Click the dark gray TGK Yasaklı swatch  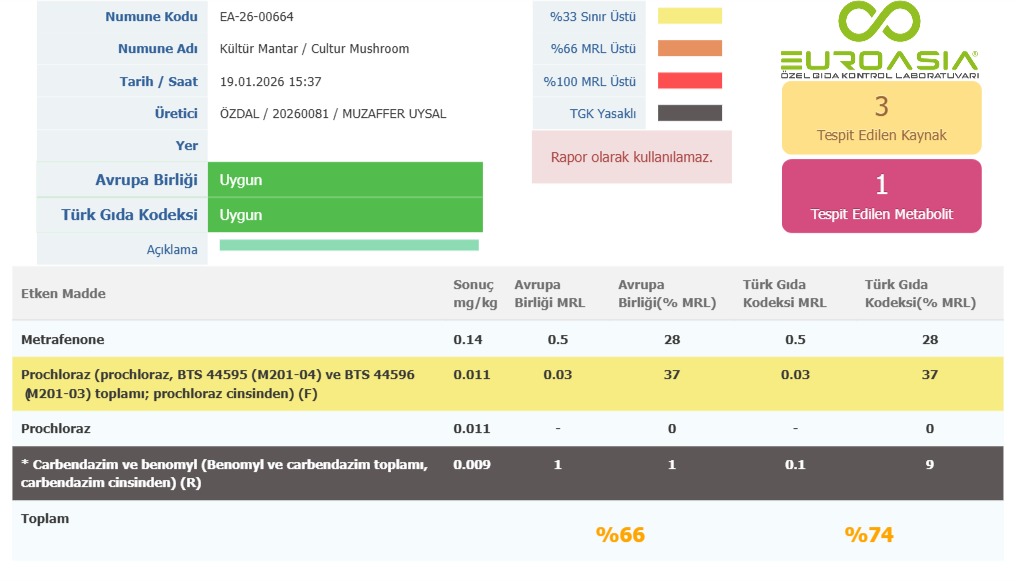689,113
